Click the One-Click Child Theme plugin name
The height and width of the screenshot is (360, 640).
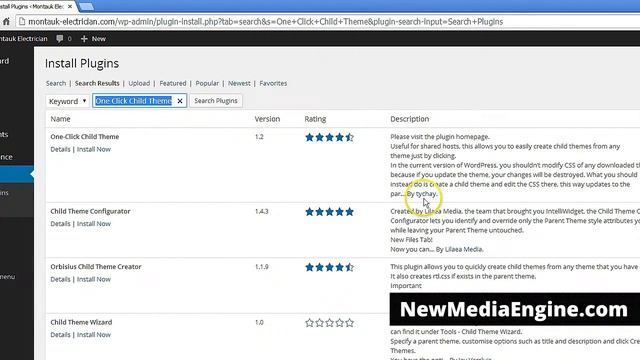[85, 137]
